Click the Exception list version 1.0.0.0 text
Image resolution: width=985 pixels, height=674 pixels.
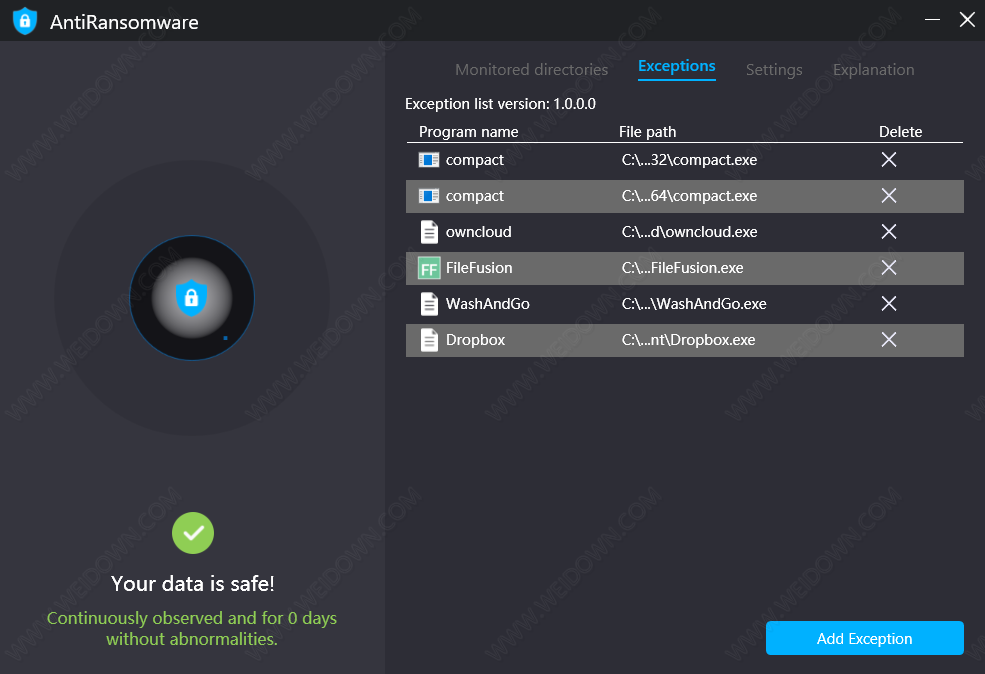[500, 104]
